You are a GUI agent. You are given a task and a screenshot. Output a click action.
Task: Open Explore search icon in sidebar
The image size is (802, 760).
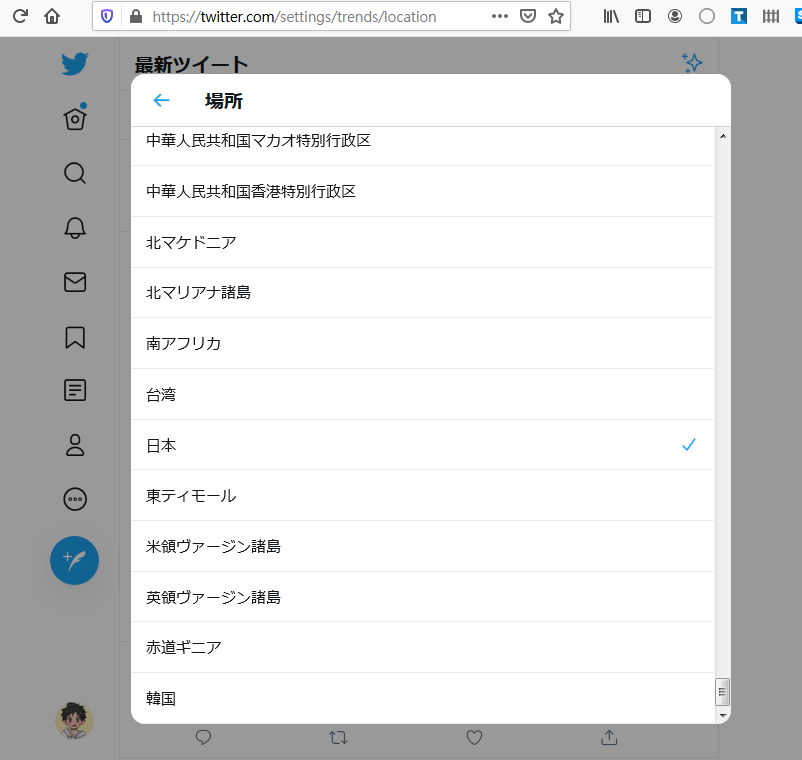pos(75,173)
